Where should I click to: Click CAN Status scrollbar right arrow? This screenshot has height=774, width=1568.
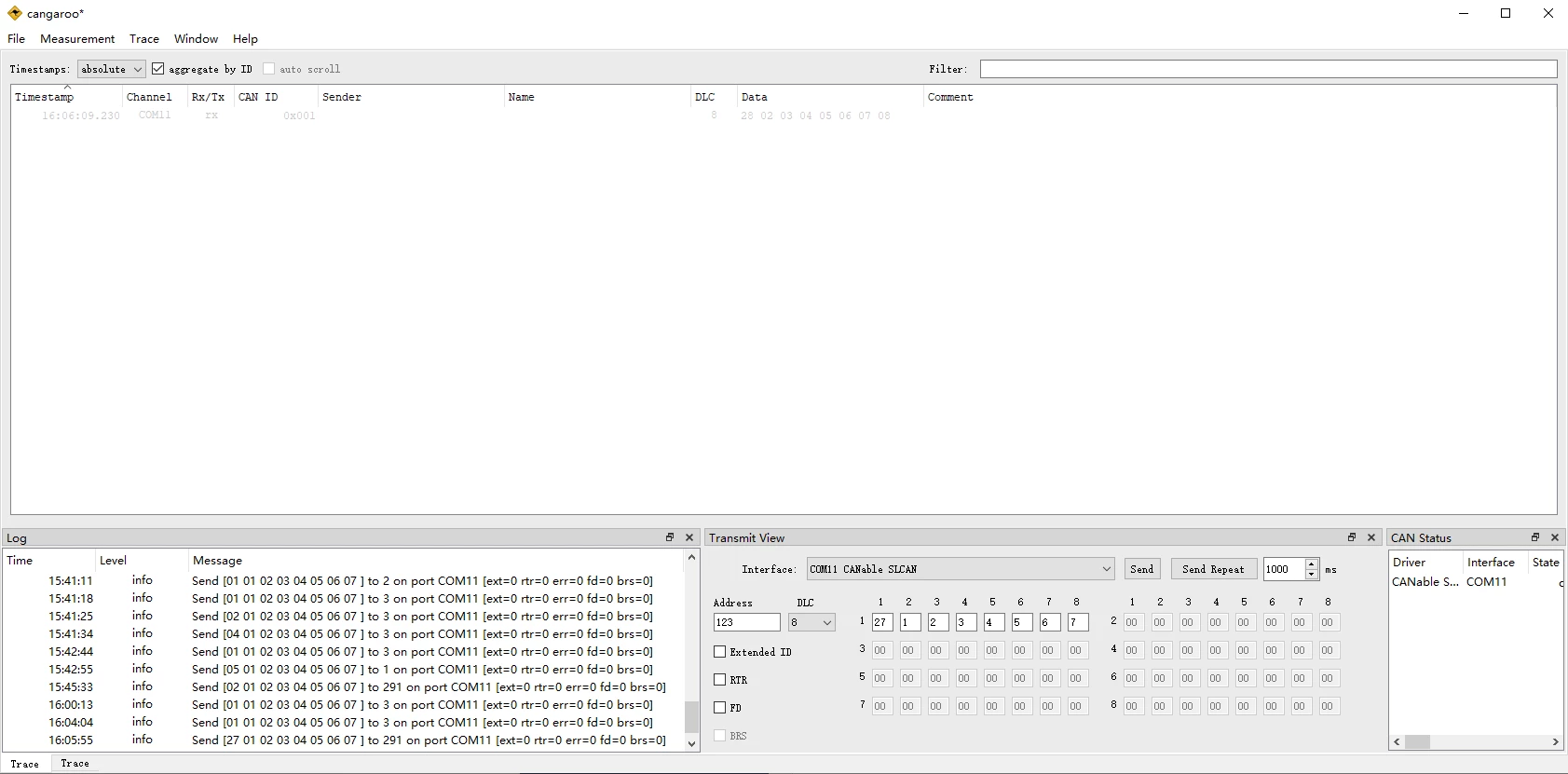[x=1556, y=742]
